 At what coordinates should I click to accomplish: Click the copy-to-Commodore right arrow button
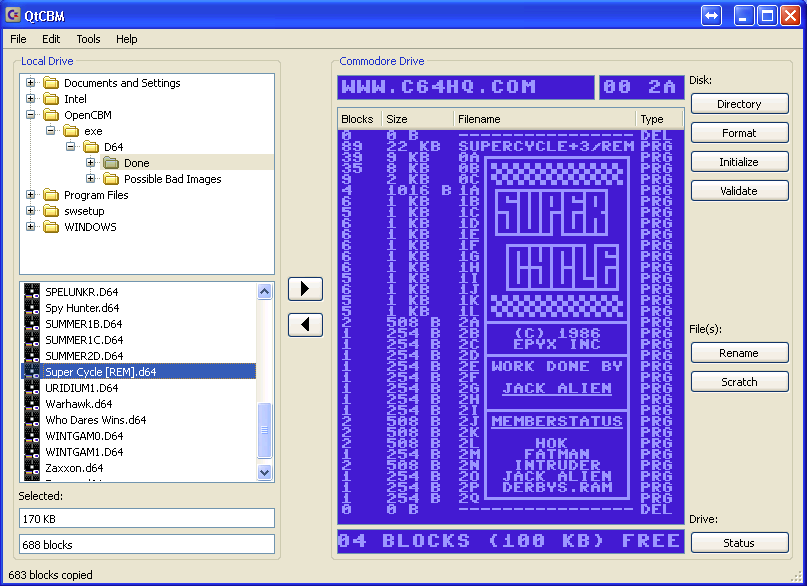(305, 289)
